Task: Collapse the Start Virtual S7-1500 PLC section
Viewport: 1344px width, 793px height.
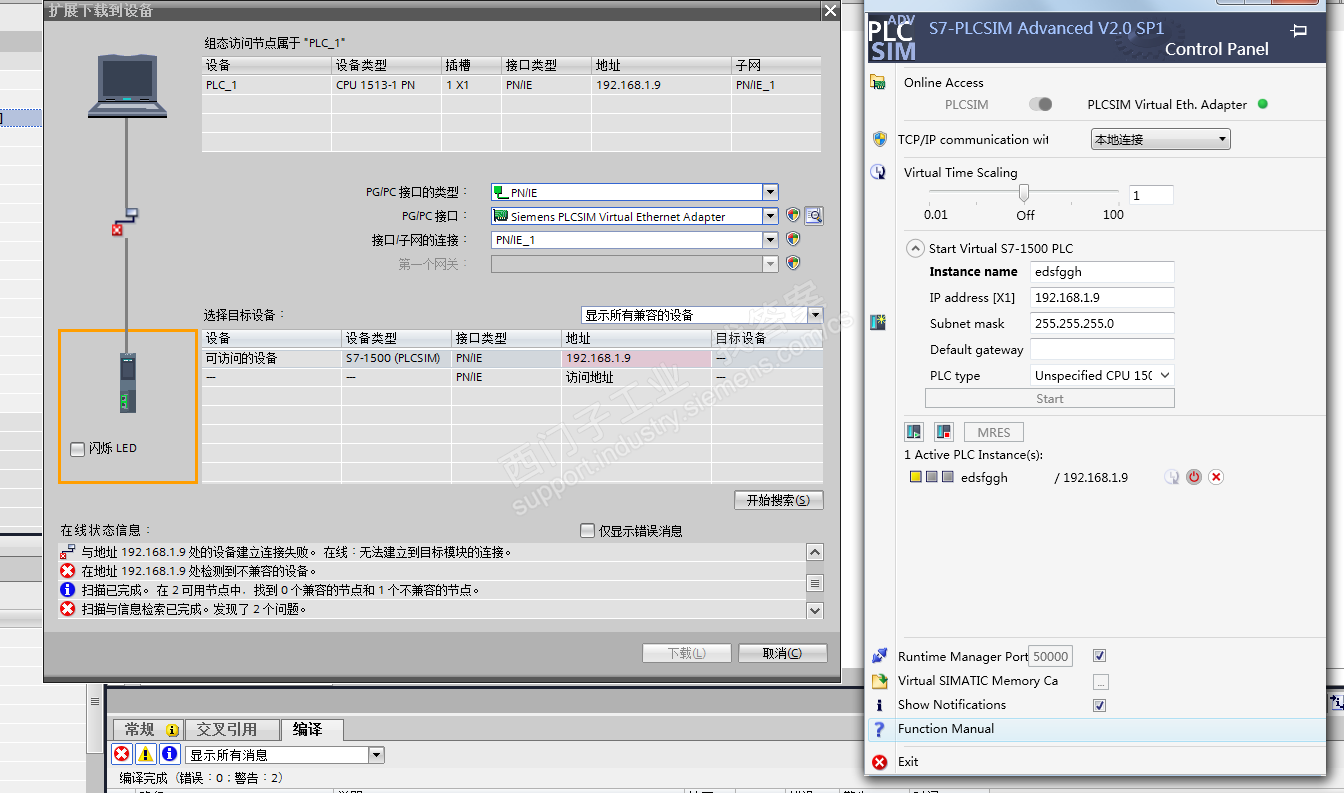Action: click(x=915, y=248)
